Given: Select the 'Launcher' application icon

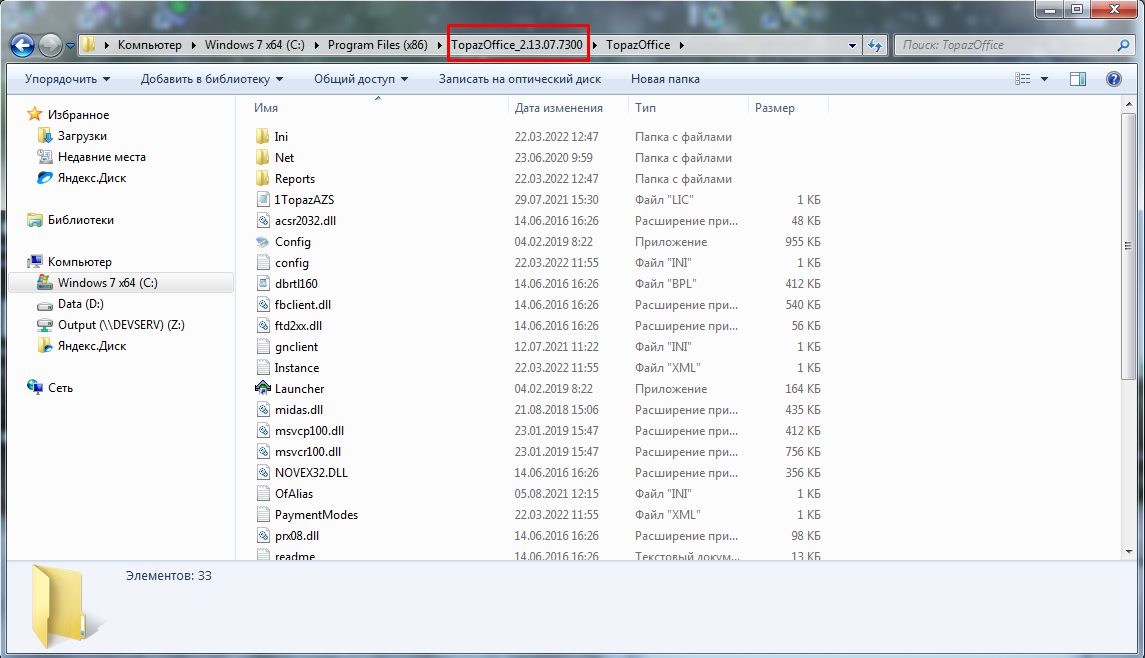Looking at the screenshot, I should (x=263, y=389).
